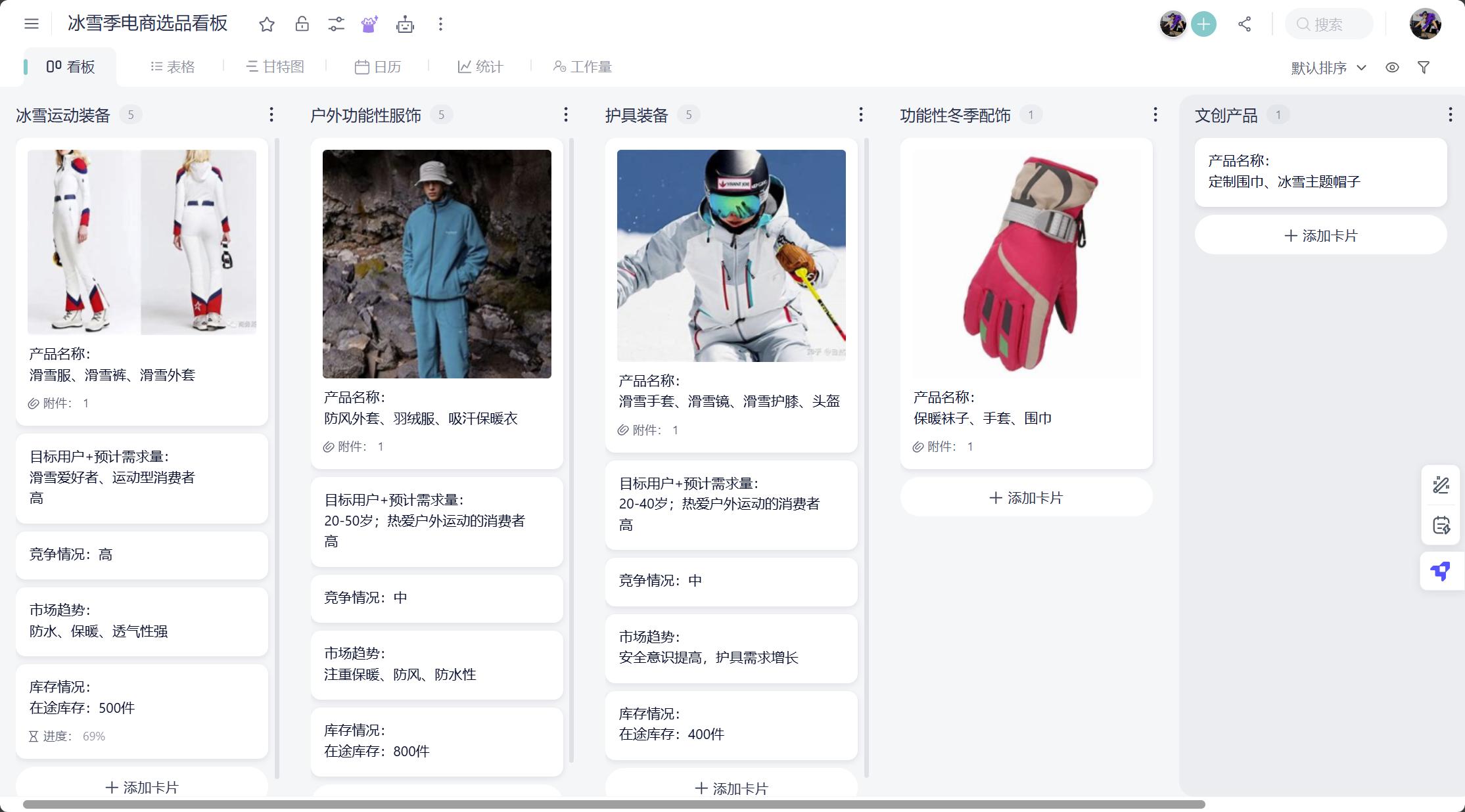Switch to the 甘特图 view tab
Viewport: 1465px width, 812px height.
(275, 66)
